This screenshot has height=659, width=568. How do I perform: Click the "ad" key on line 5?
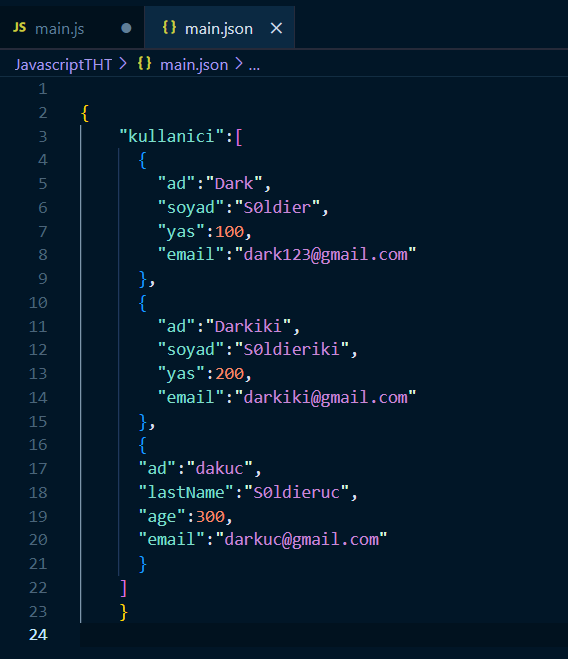tap(177, 184)
